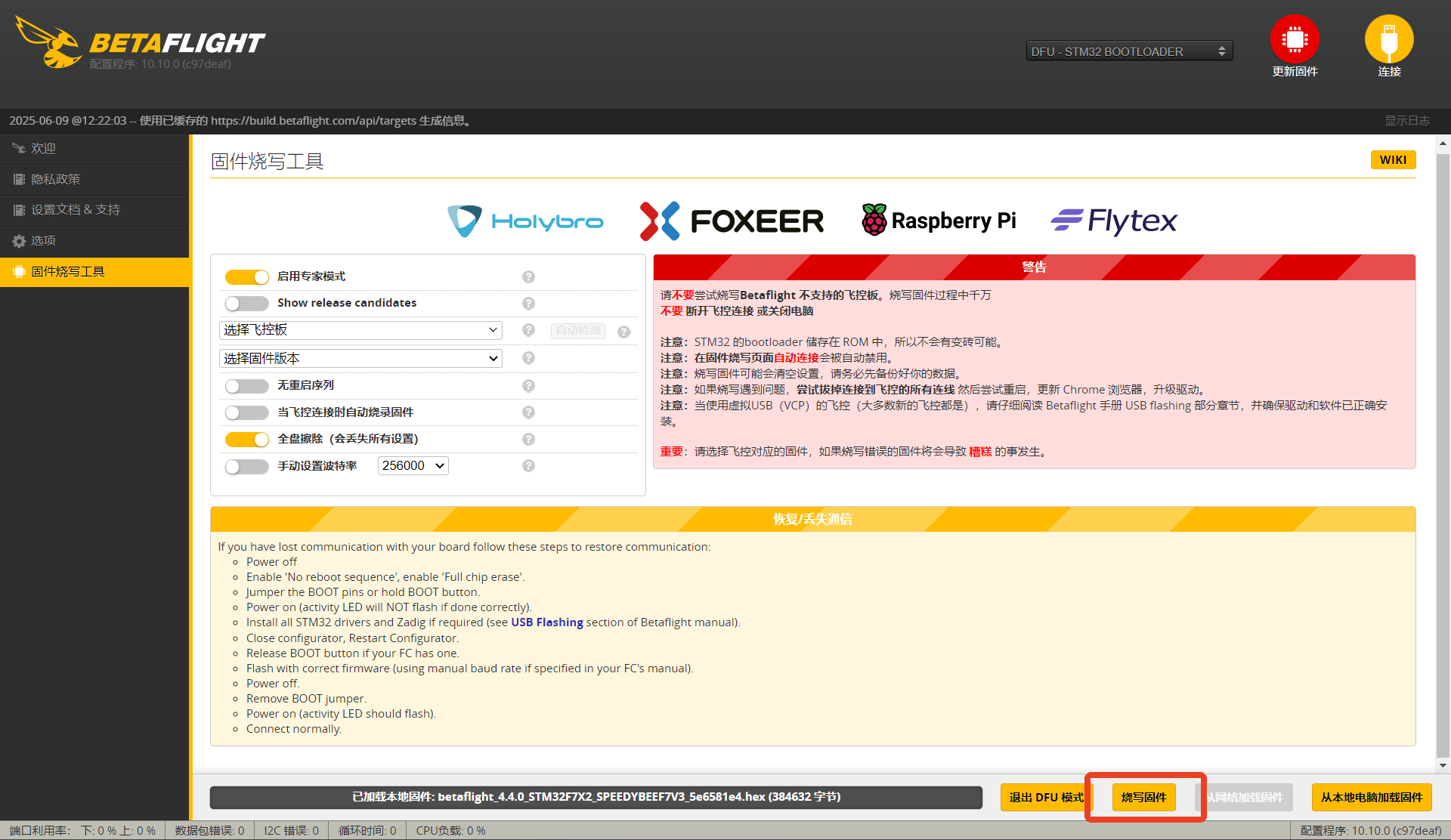Open the 隐私政策 privacy policy tab

pos(94,180)
